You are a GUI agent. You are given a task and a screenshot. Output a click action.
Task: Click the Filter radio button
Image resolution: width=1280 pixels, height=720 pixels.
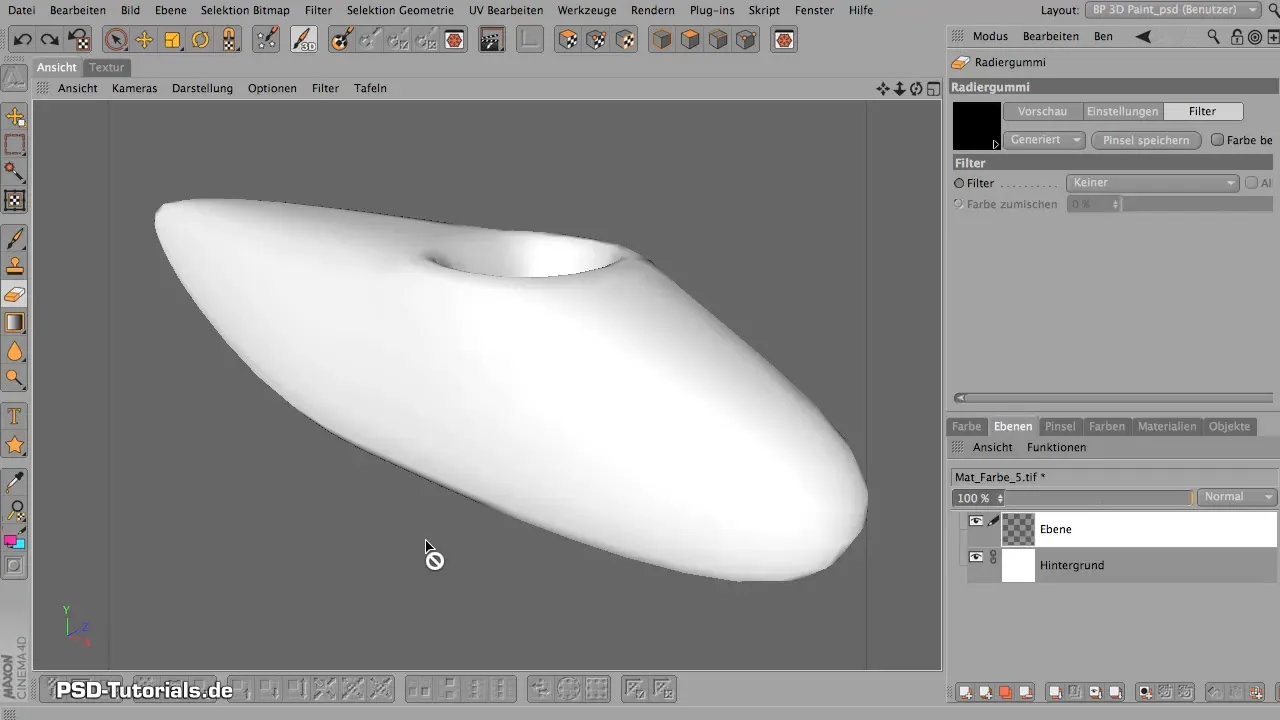pos(959,183)
